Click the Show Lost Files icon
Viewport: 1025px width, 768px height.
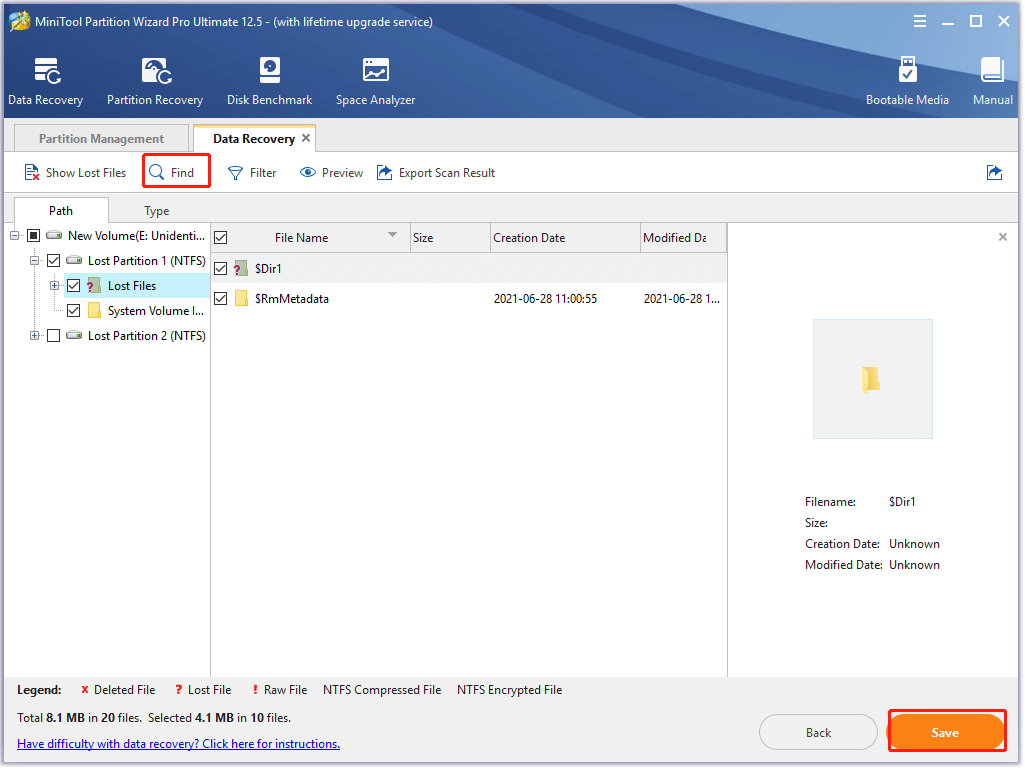coord(31,173)
